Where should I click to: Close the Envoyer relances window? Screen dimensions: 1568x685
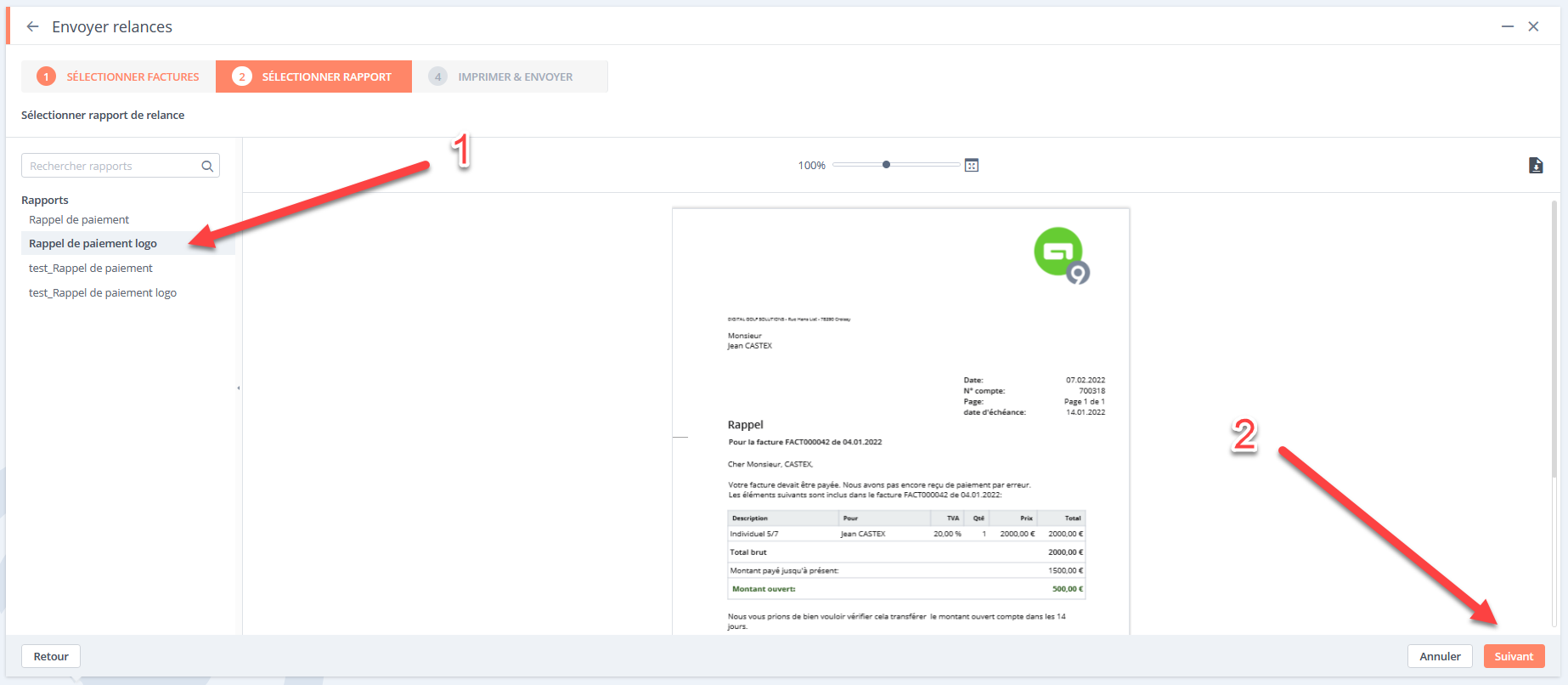pos(1533,26)
